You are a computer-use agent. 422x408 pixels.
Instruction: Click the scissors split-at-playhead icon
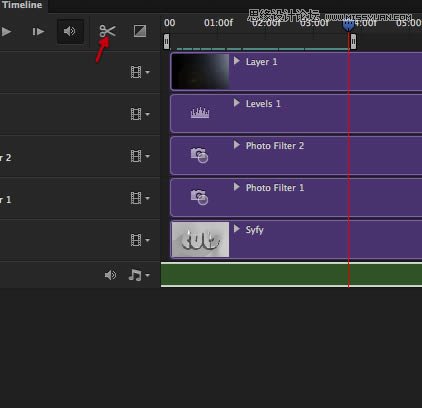point(107,31)
